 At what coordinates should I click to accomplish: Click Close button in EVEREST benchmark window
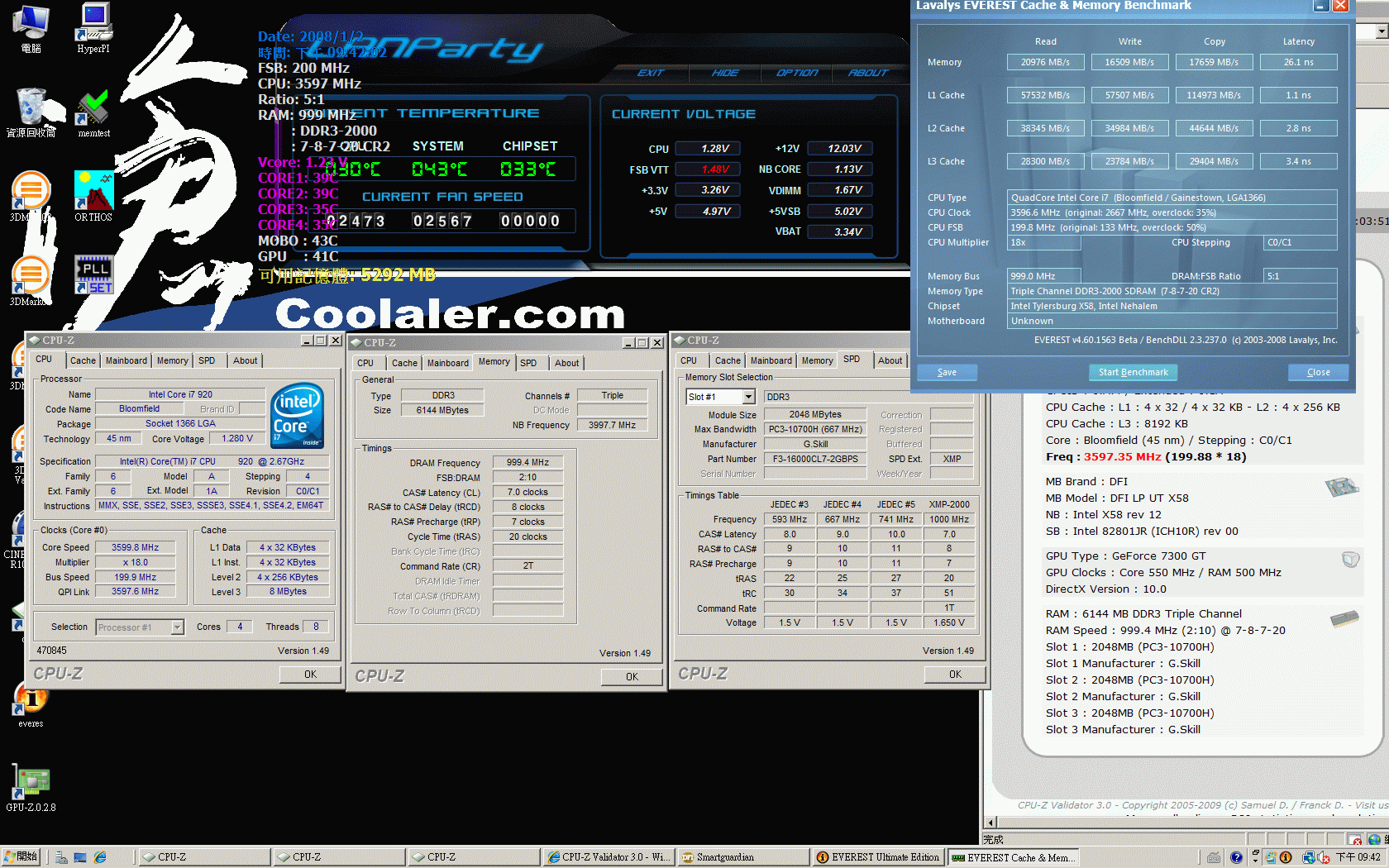(x=1319, y=372)
